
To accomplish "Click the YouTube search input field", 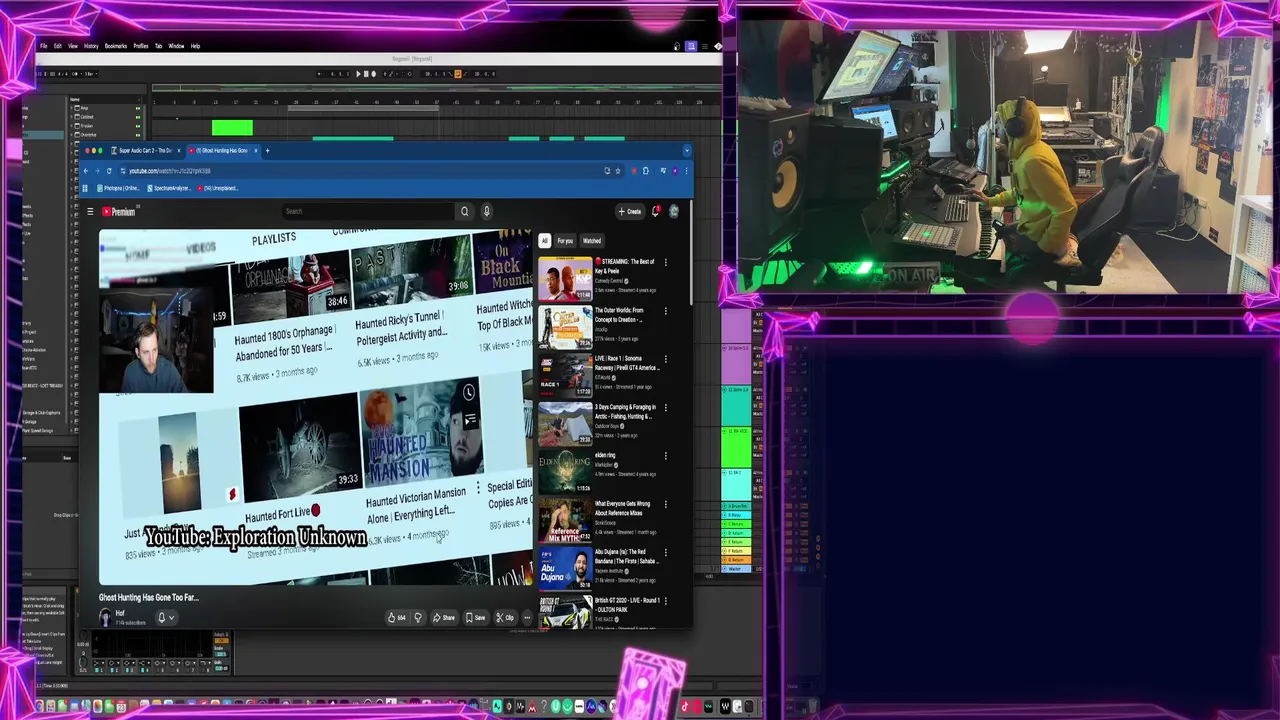I will (368, 211).
